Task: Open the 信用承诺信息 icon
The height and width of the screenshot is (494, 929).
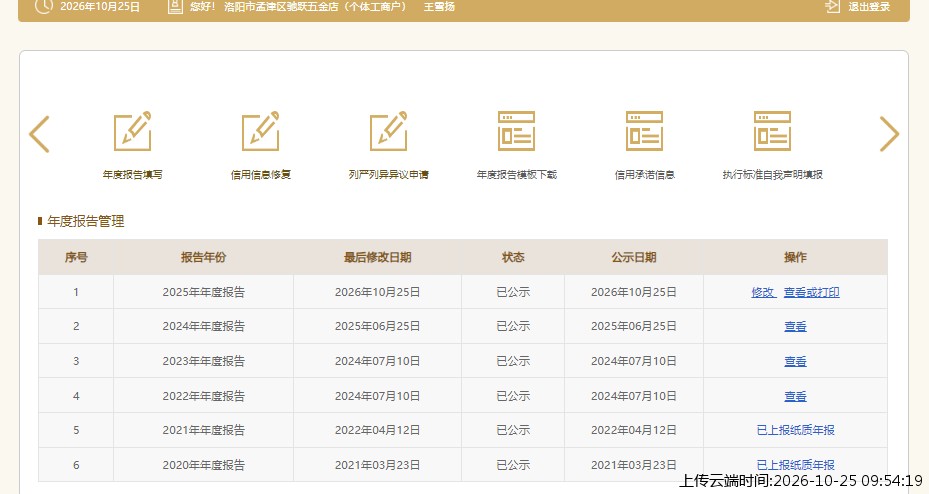Action: 645,131
